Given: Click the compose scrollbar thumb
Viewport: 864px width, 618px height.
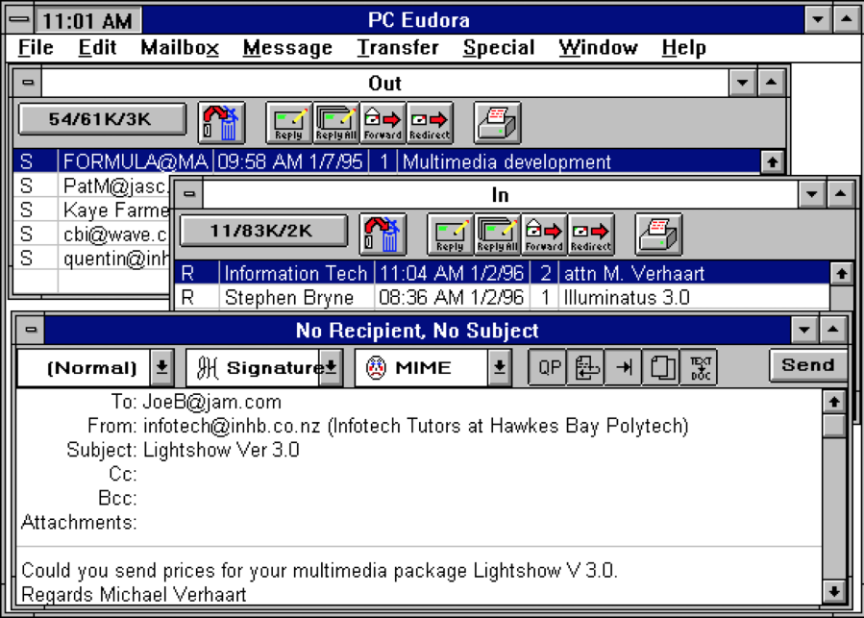Looking at the screenshot, I should (x=834, y=425).
